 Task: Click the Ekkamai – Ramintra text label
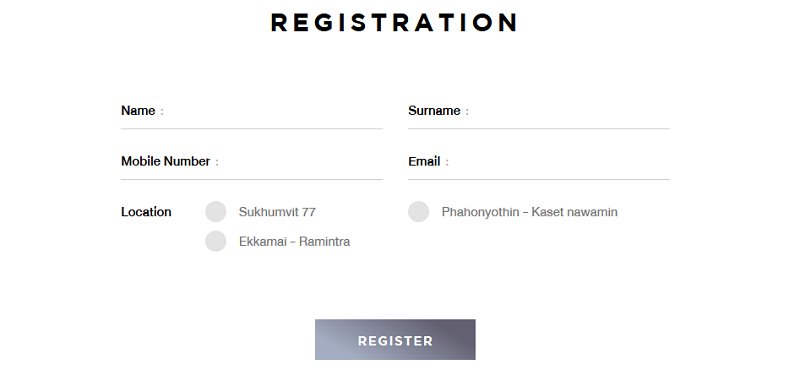pos(294,241)
